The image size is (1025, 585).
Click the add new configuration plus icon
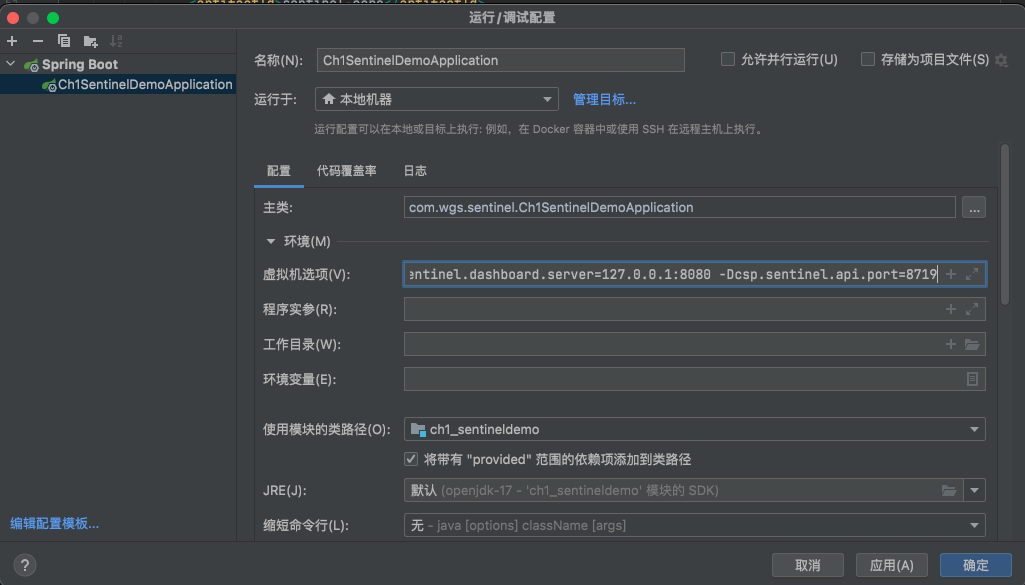(12, 41)
